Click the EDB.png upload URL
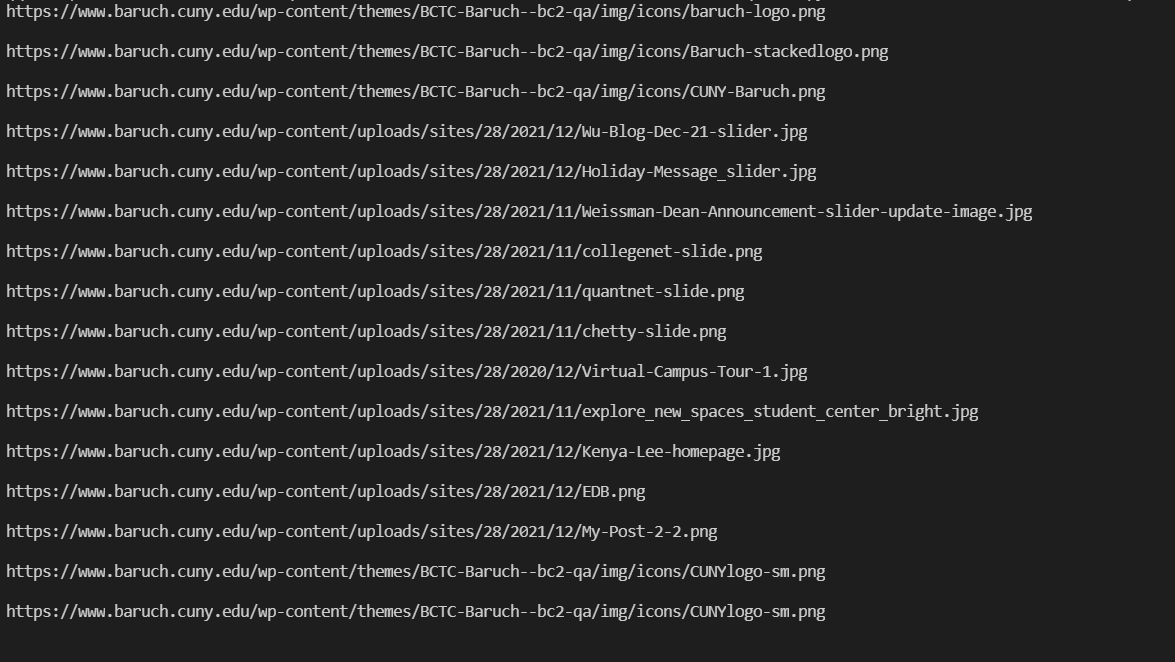 [325, 492]
